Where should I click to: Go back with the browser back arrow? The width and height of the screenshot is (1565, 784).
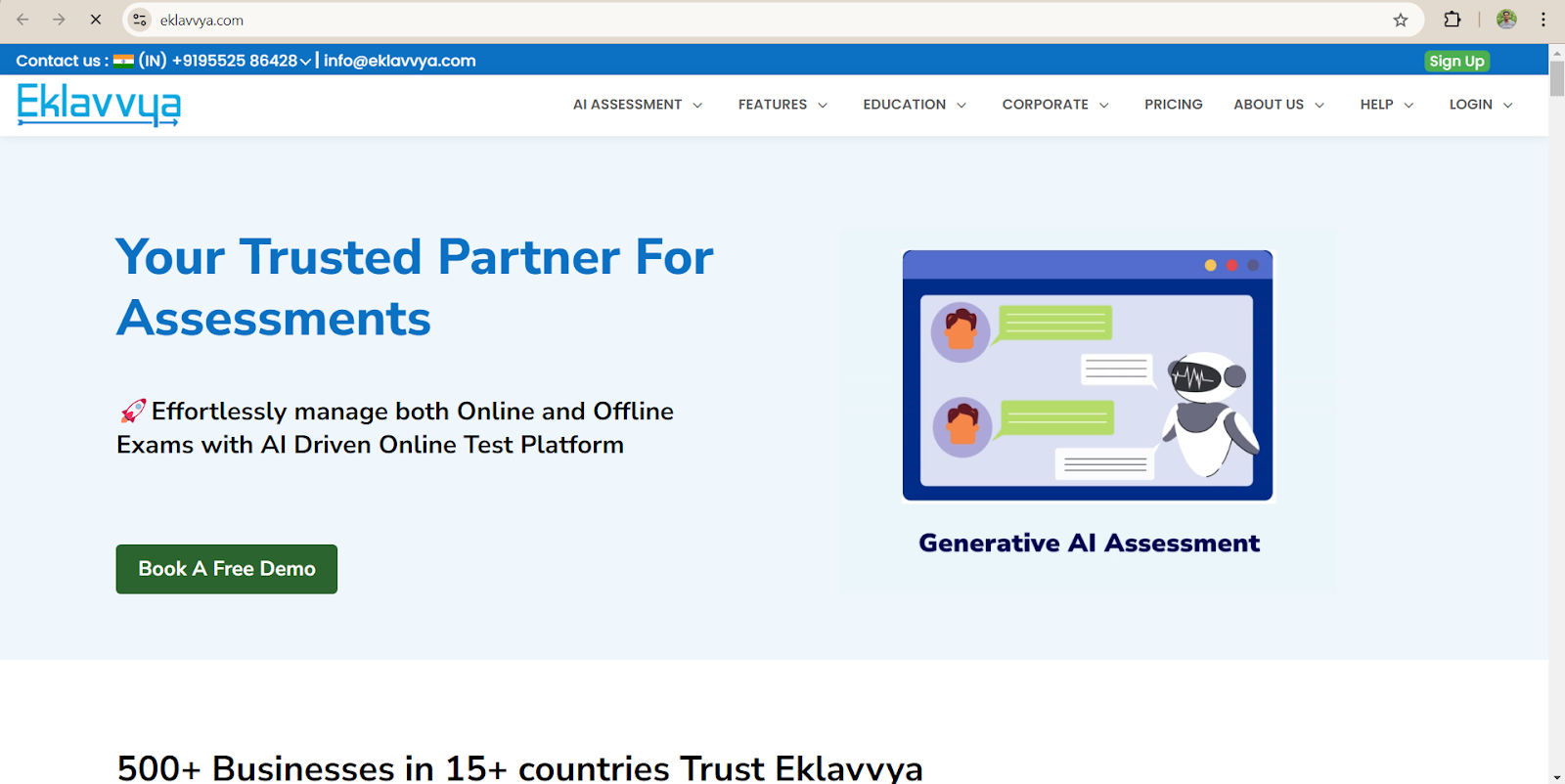pos(22,20)
